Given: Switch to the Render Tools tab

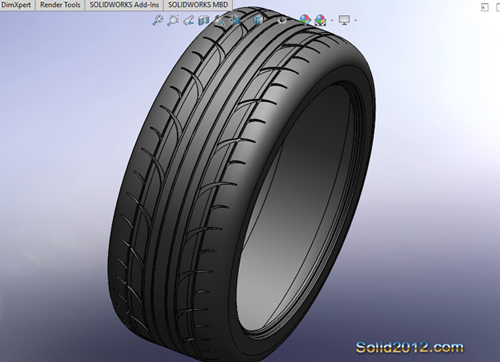Looking at the screenshot, I should tap(60, 5).
